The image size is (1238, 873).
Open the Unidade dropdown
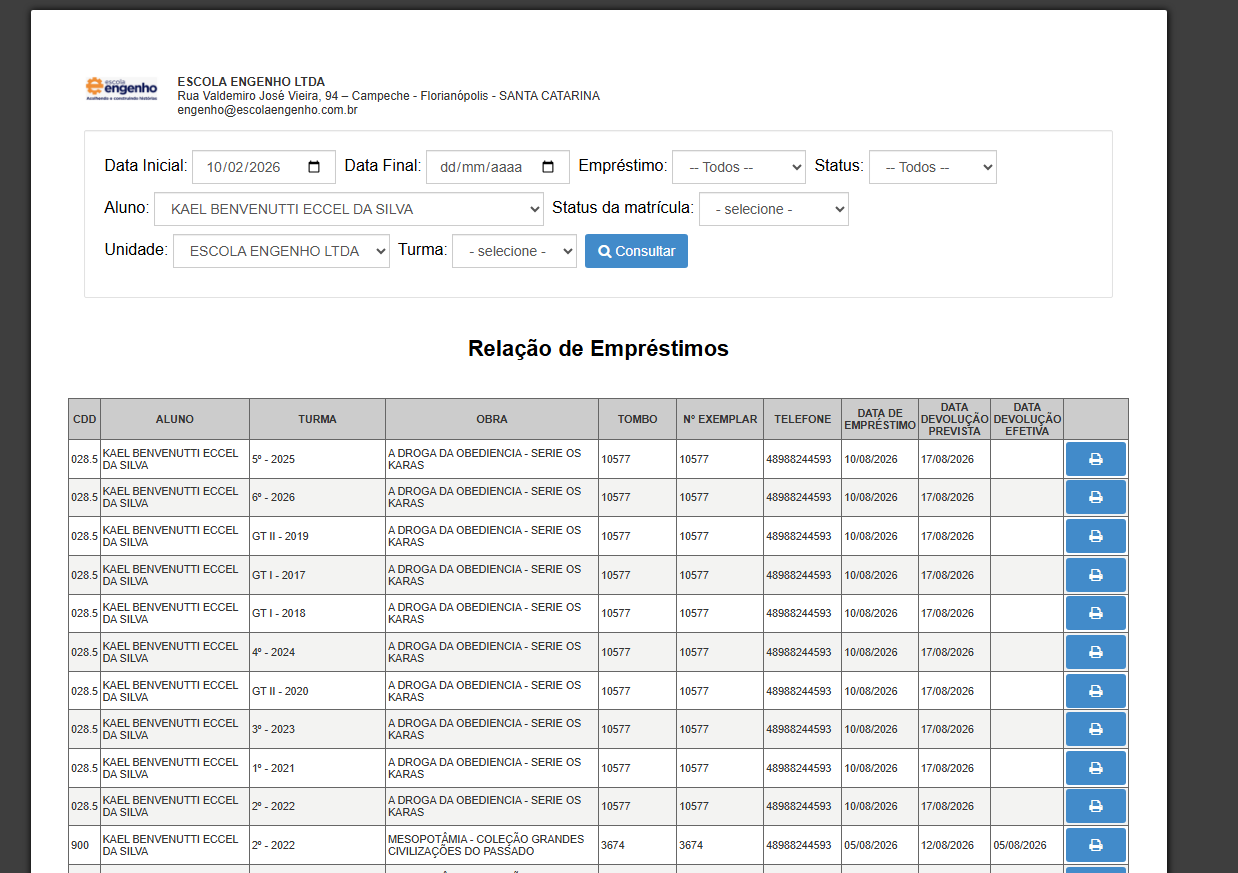click(x=281, y=251)
